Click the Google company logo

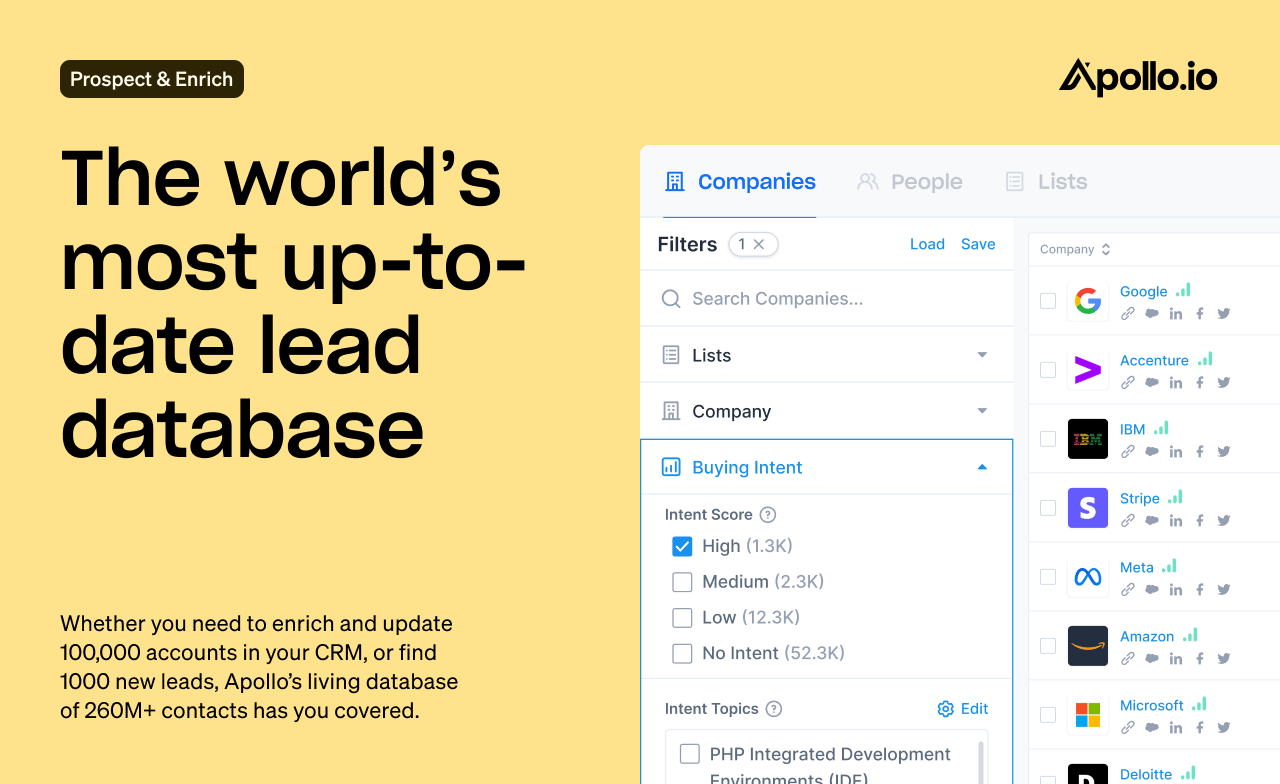[x=1088, y=301]
